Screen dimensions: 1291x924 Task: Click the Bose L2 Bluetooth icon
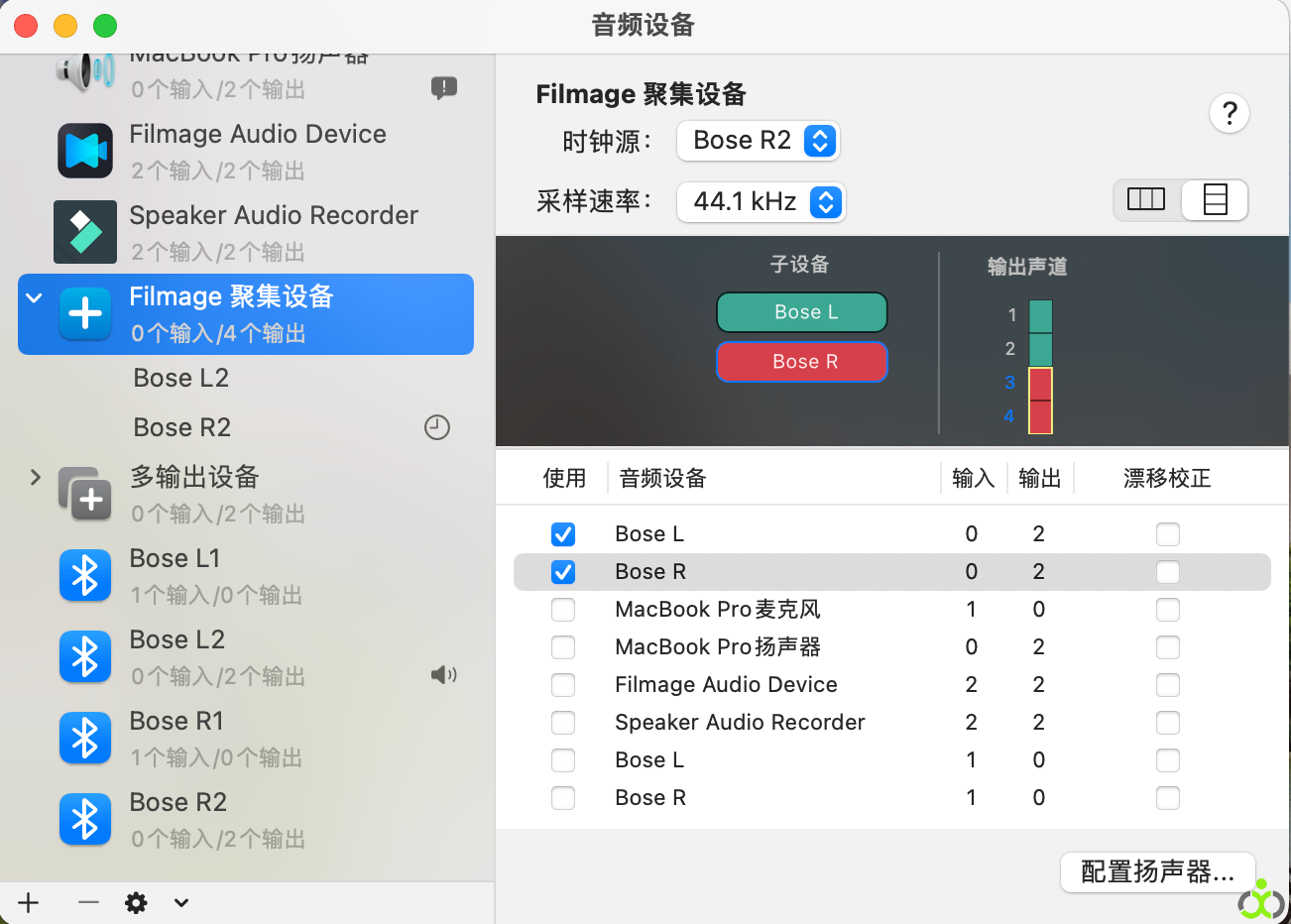coord(85,657)
